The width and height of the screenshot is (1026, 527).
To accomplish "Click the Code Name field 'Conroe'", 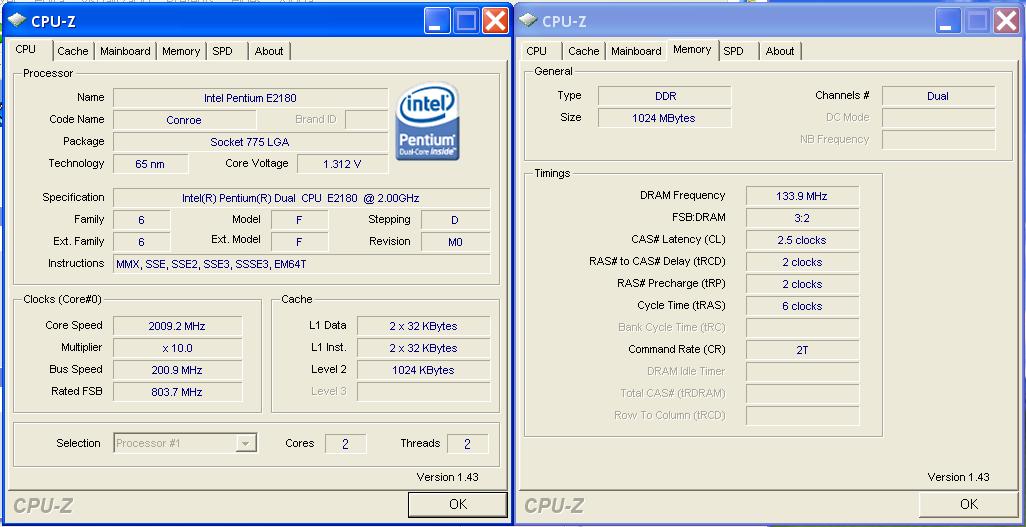I will (x=185, y=120).
